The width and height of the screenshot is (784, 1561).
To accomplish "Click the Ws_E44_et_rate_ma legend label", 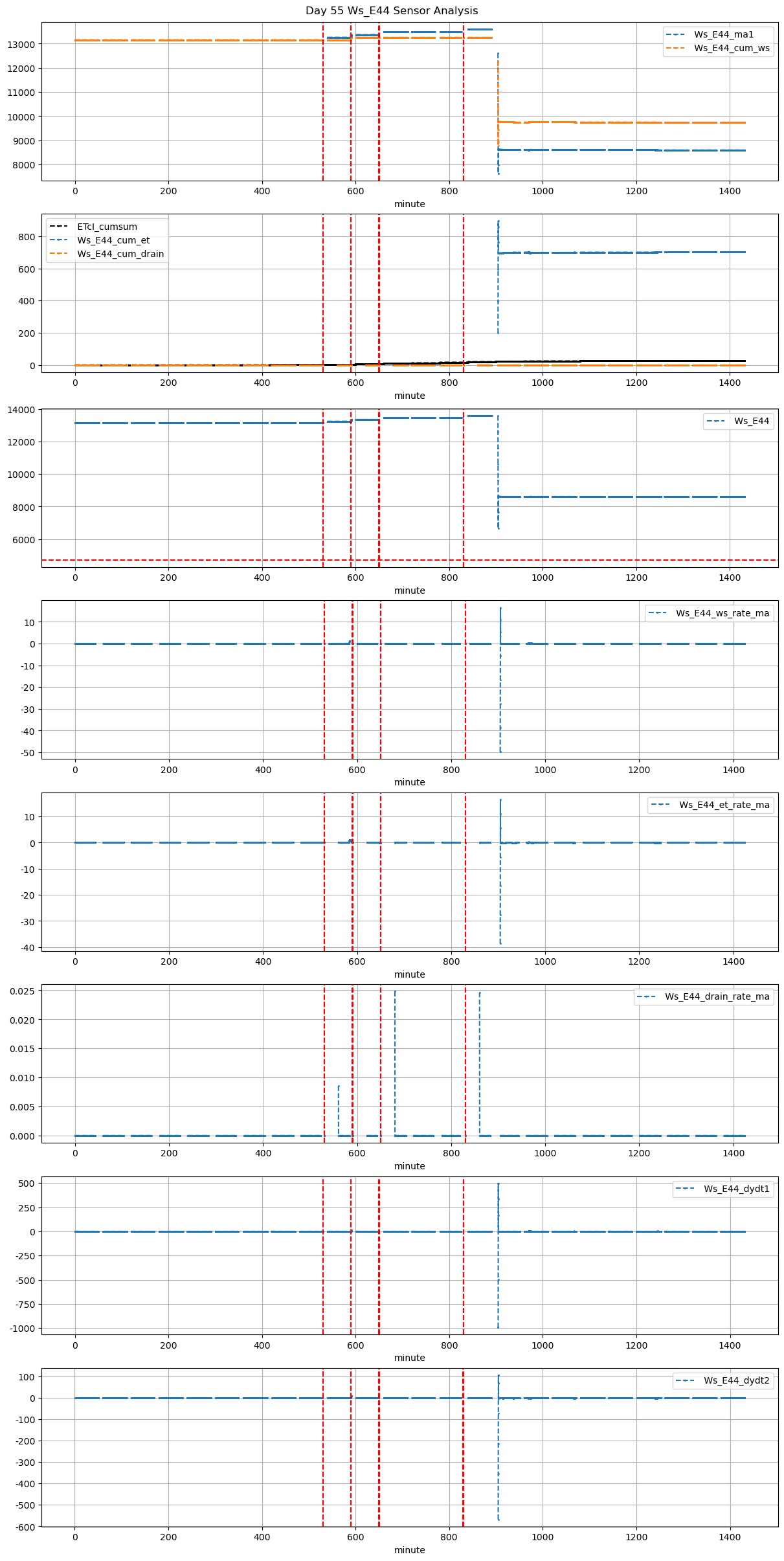I will point(724,805).
